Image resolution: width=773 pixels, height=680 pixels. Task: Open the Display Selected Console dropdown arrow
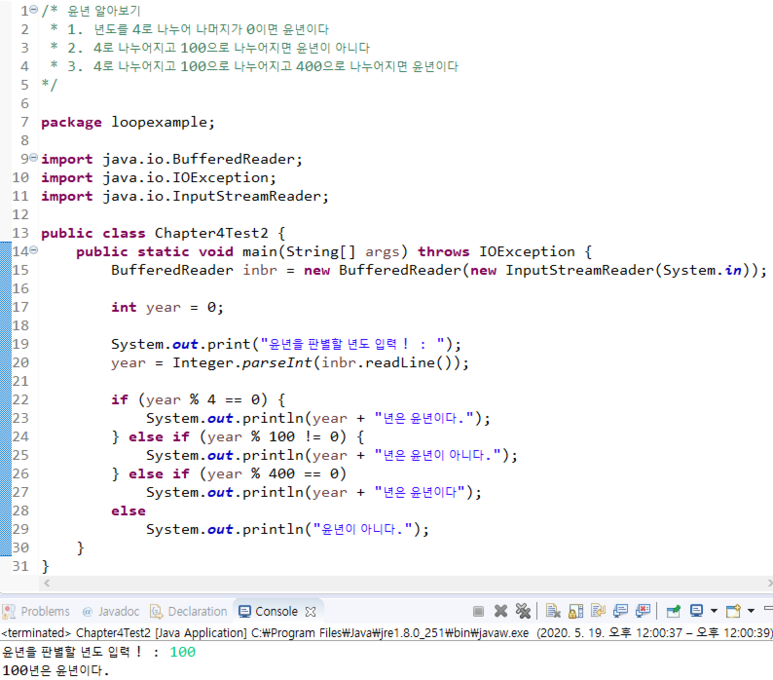pos(713,611)
